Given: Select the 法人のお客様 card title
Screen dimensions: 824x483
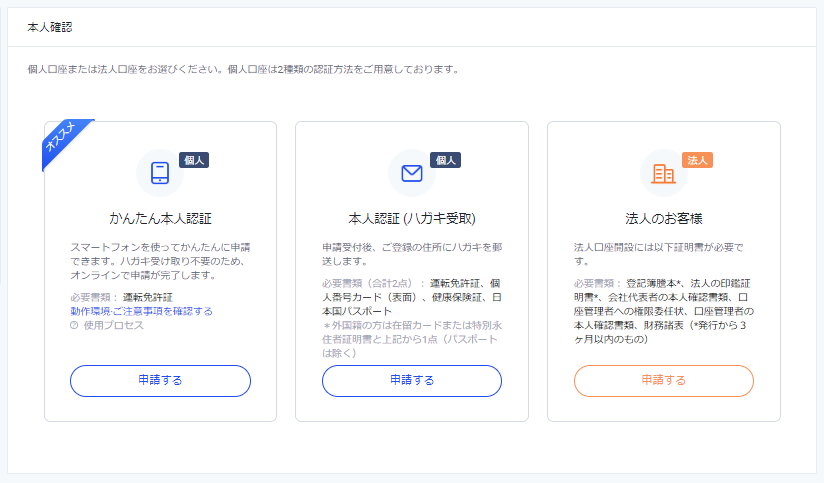Looking at the screenshot, I should [x=663, y=218].
